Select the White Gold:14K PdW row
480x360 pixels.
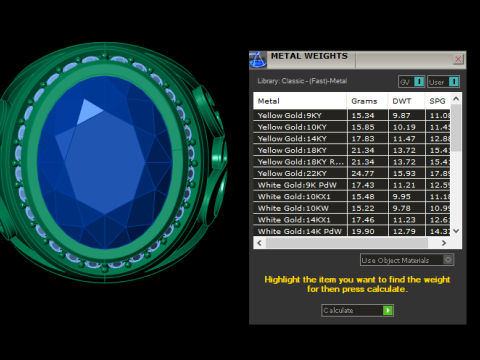pyautogui.click(x=352, y=231)
